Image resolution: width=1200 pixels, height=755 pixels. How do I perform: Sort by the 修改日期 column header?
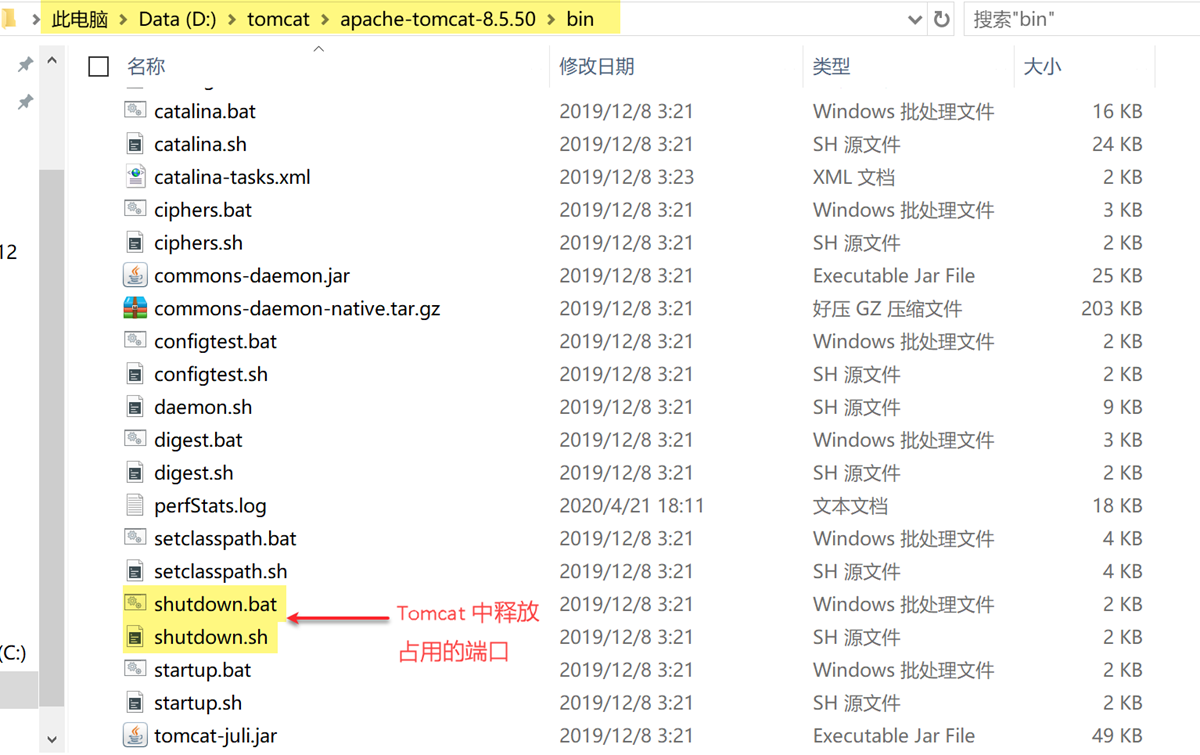tap(597, 67)
